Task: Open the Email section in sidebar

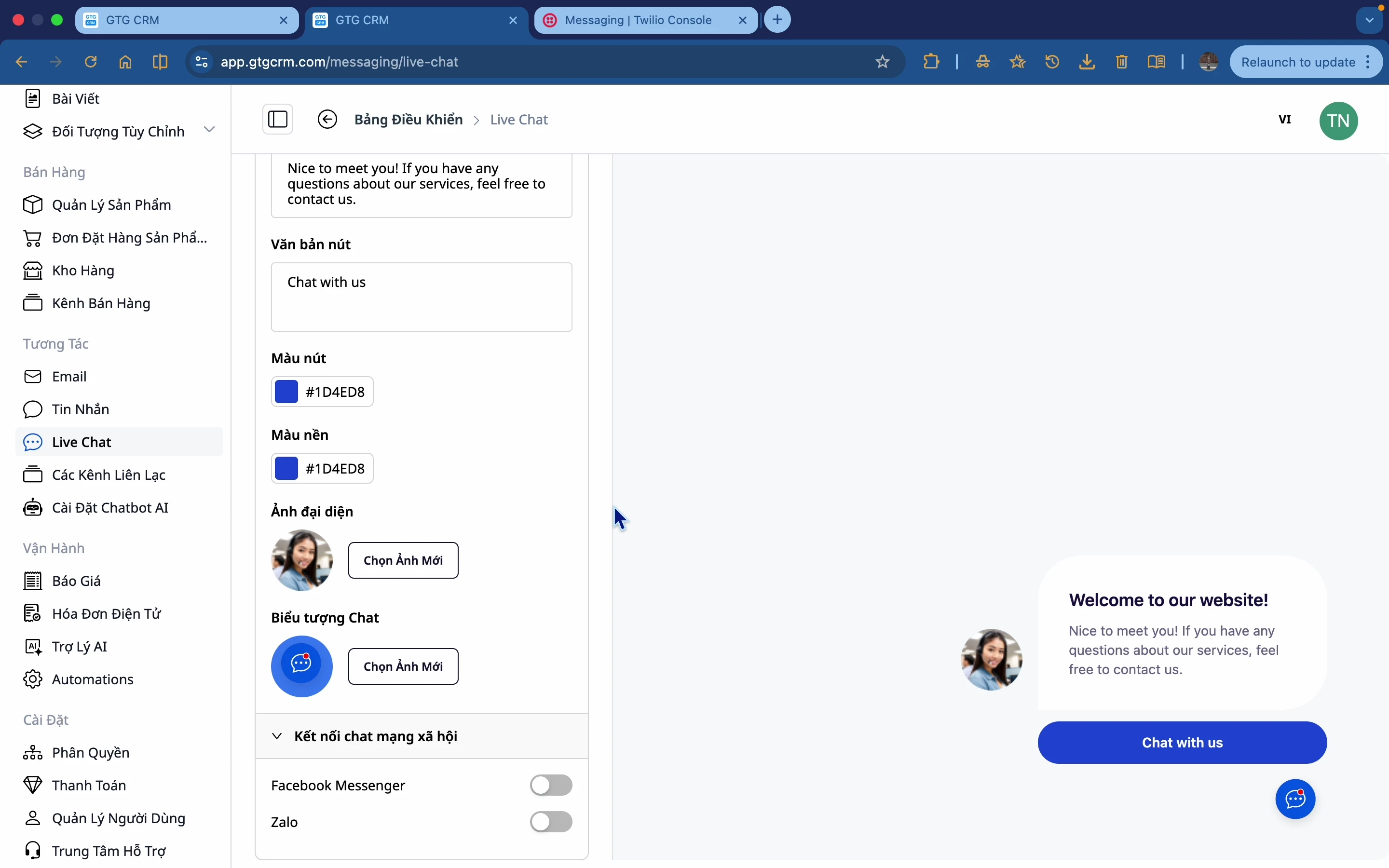Action: [x=69, y=376]
